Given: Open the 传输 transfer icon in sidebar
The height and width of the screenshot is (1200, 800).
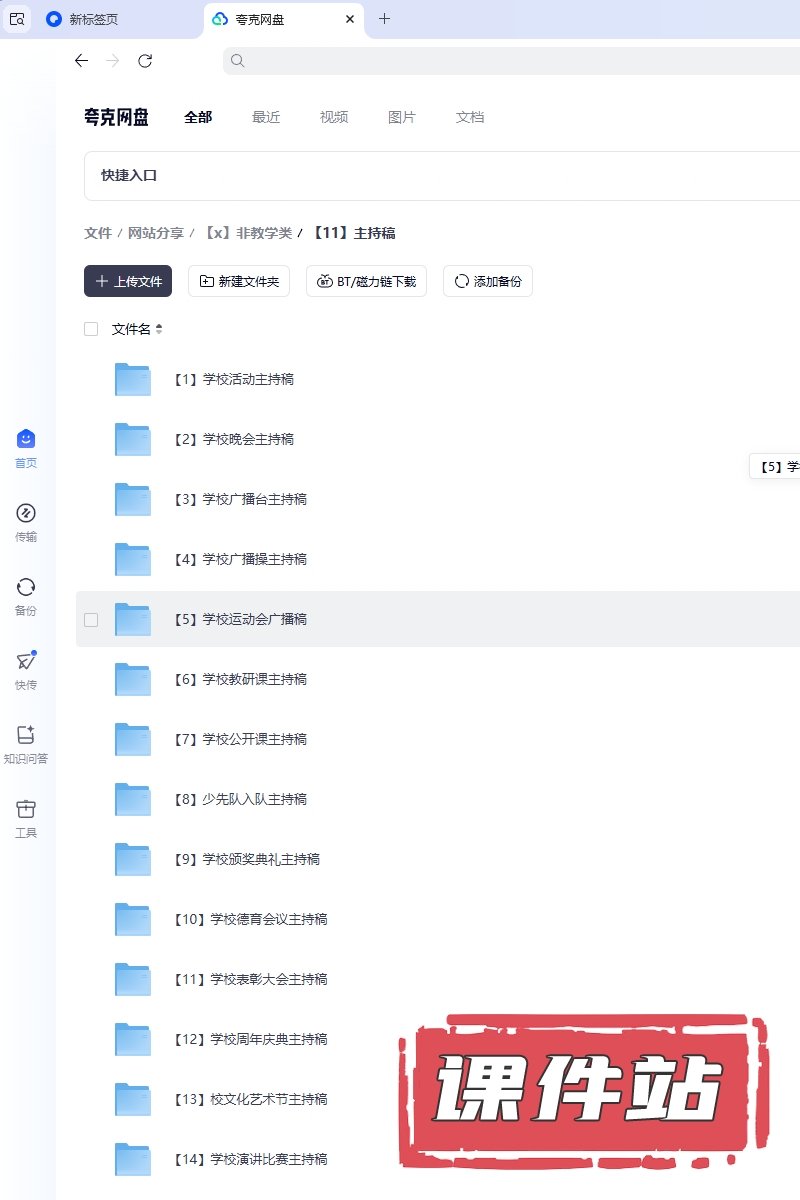Looking at the screenshot, I should 26,514.
